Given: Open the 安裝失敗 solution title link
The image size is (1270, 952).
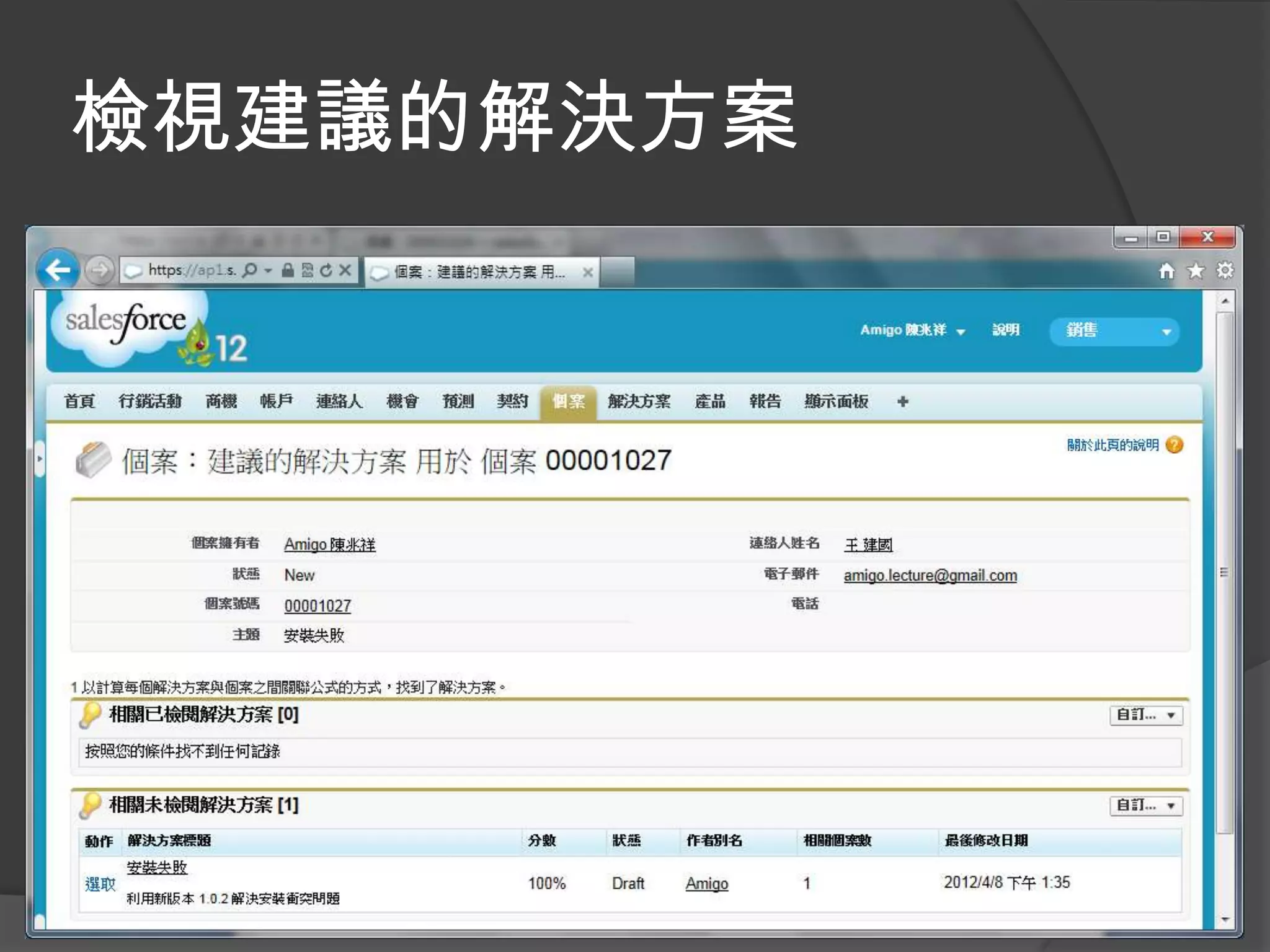Looking at the screenshot, I should pyautogui.click(x=157, y=868).
